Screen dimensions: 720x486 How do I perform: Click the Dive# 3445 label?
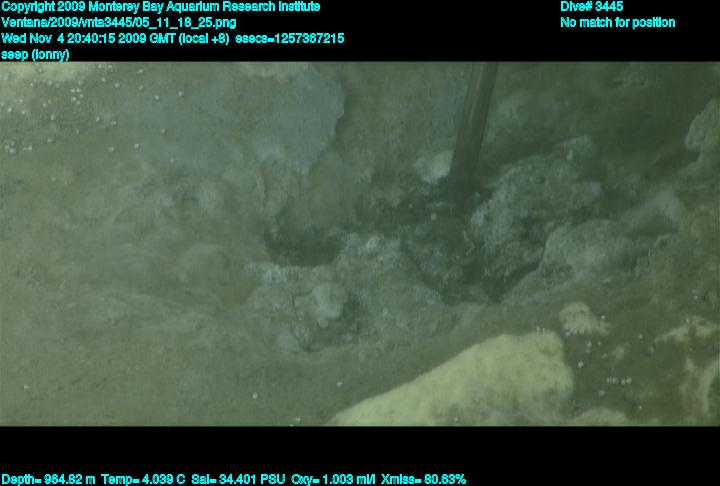tap(591, 6)
